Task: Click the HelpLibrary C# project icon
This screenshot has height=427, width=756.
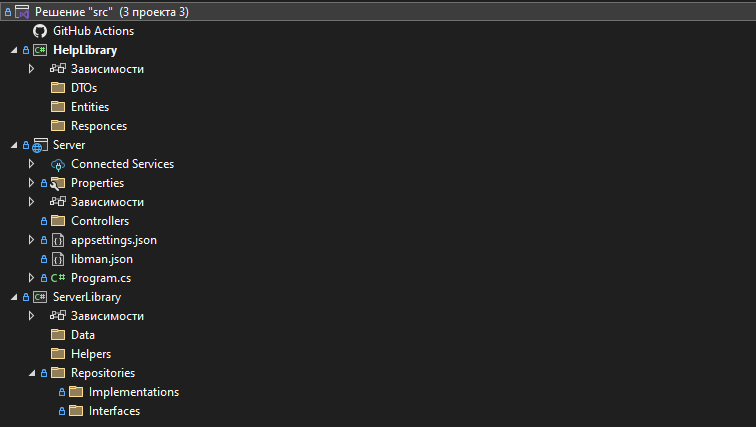Action: (x=40, y=50)
